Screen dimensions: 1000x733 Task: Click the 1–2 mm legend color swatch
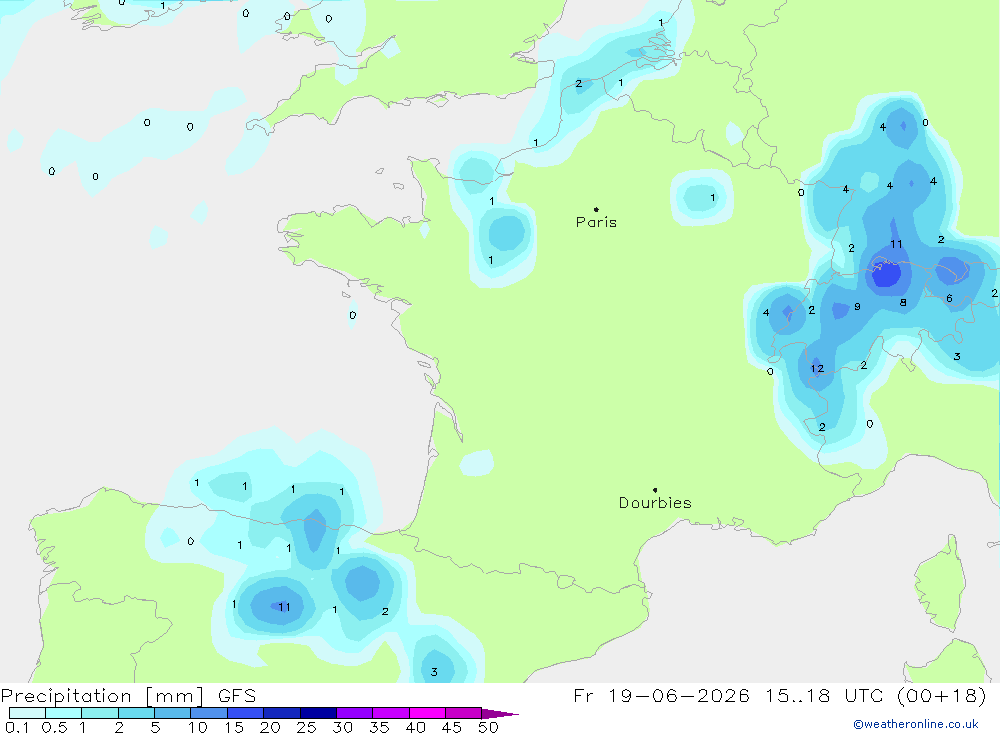coord(100,713)
